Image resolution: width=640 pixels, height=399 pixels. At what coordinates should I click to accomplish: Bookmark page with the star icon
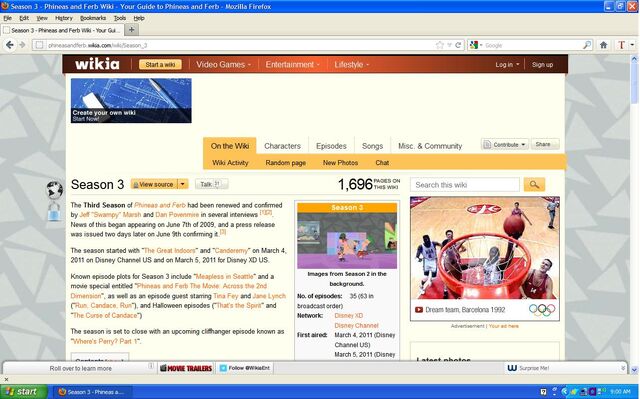click(x=440, y=45)
